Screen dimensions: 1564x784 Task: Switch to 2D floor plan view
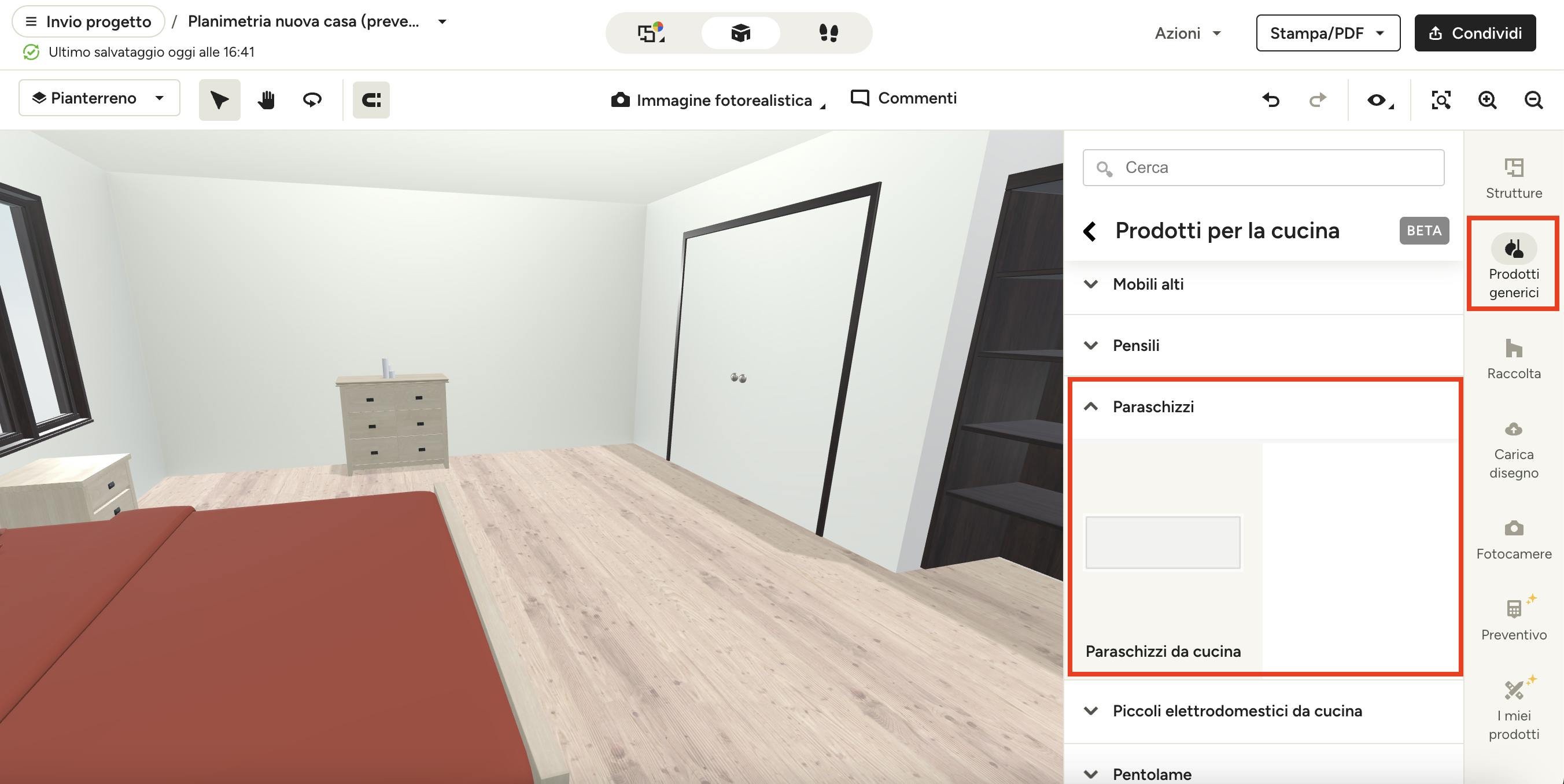point(651,33)
